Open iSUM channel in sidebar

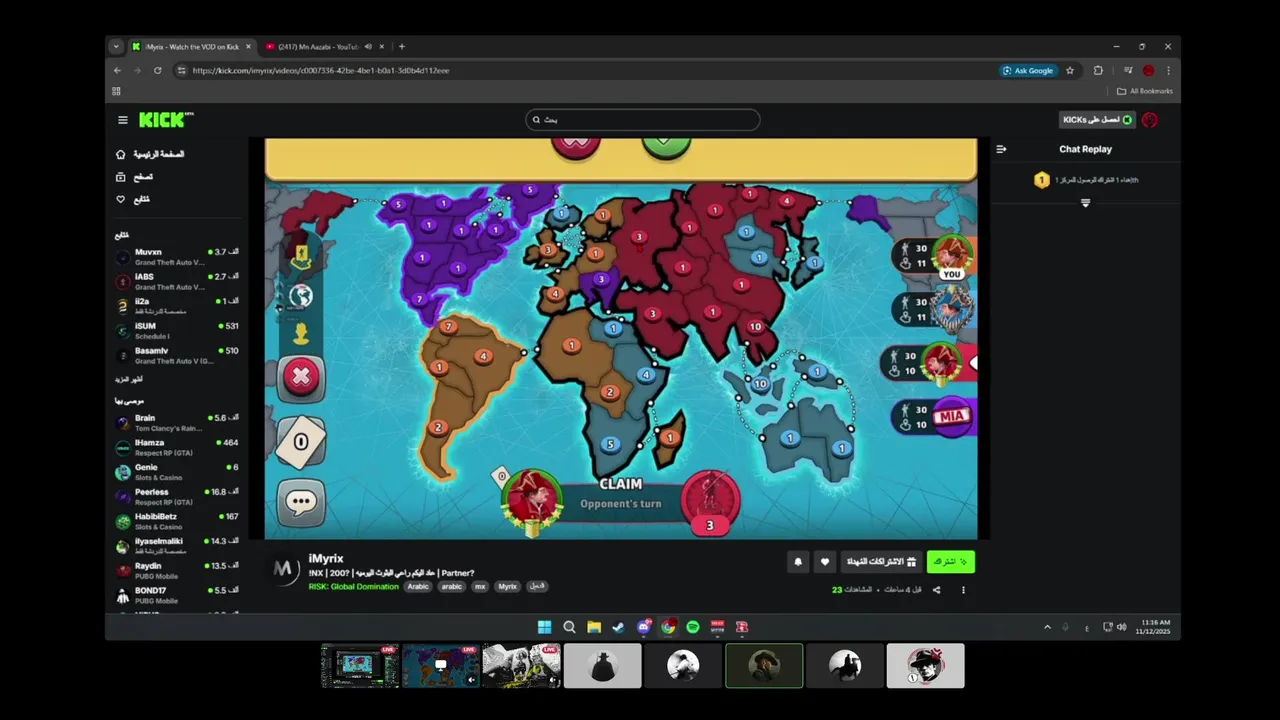177,331
